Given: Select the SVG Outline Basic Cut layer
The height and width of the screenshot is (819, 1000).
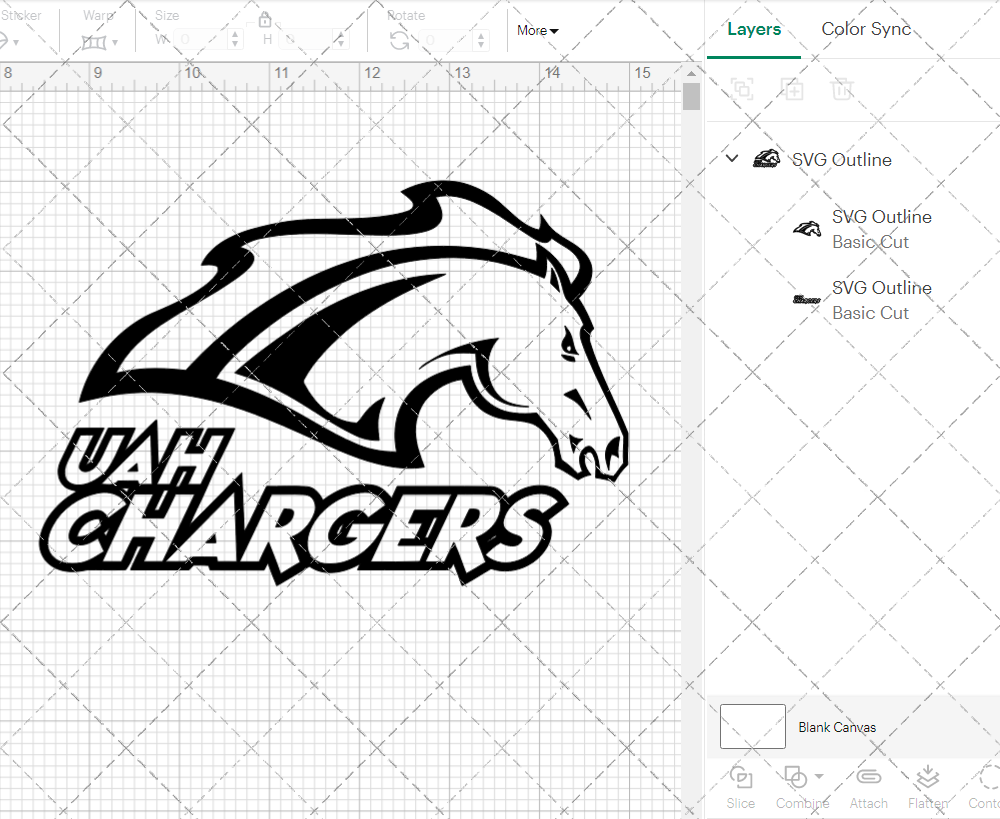Looking at the screenshot, I should tap(881, 229).
